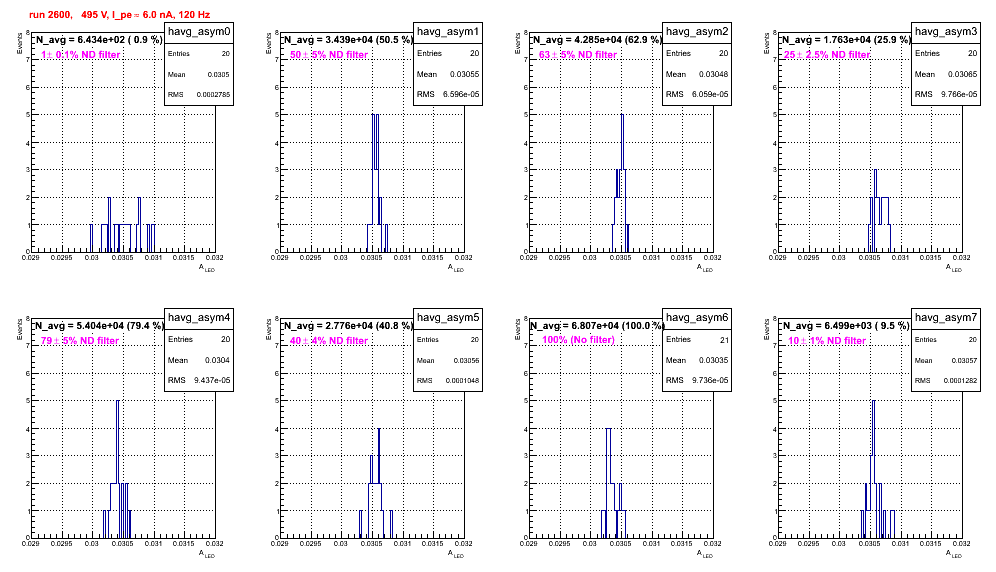Select the havg_asym0 stats box title
The width and height of the screenshot is (996, 572).
coord(199,32)
